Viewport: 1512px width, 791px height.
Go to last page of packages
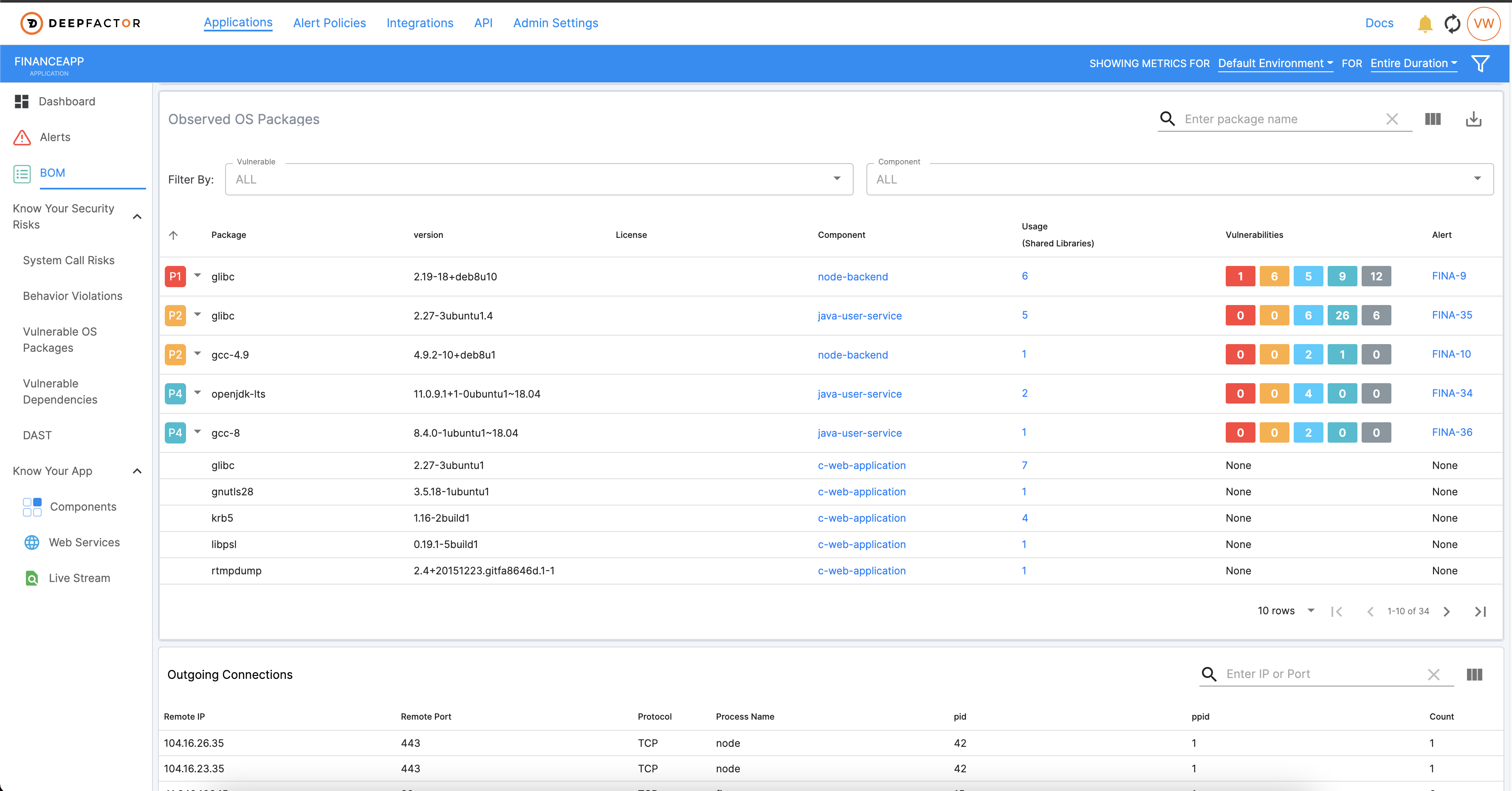[x=1480, y=611]
